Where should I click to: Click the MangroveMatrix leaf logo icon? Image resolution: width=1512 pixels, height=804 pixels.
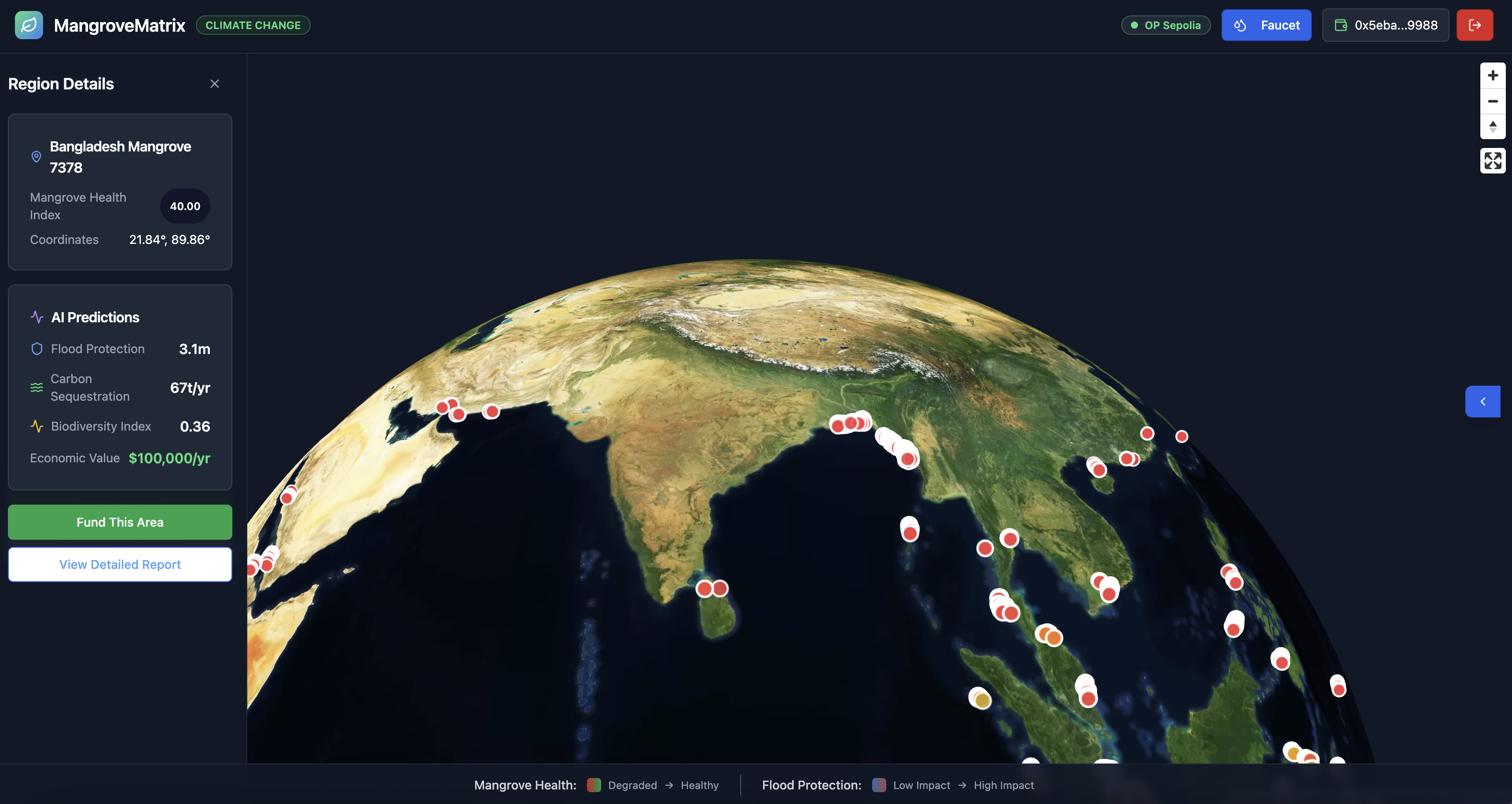[29, 25]
